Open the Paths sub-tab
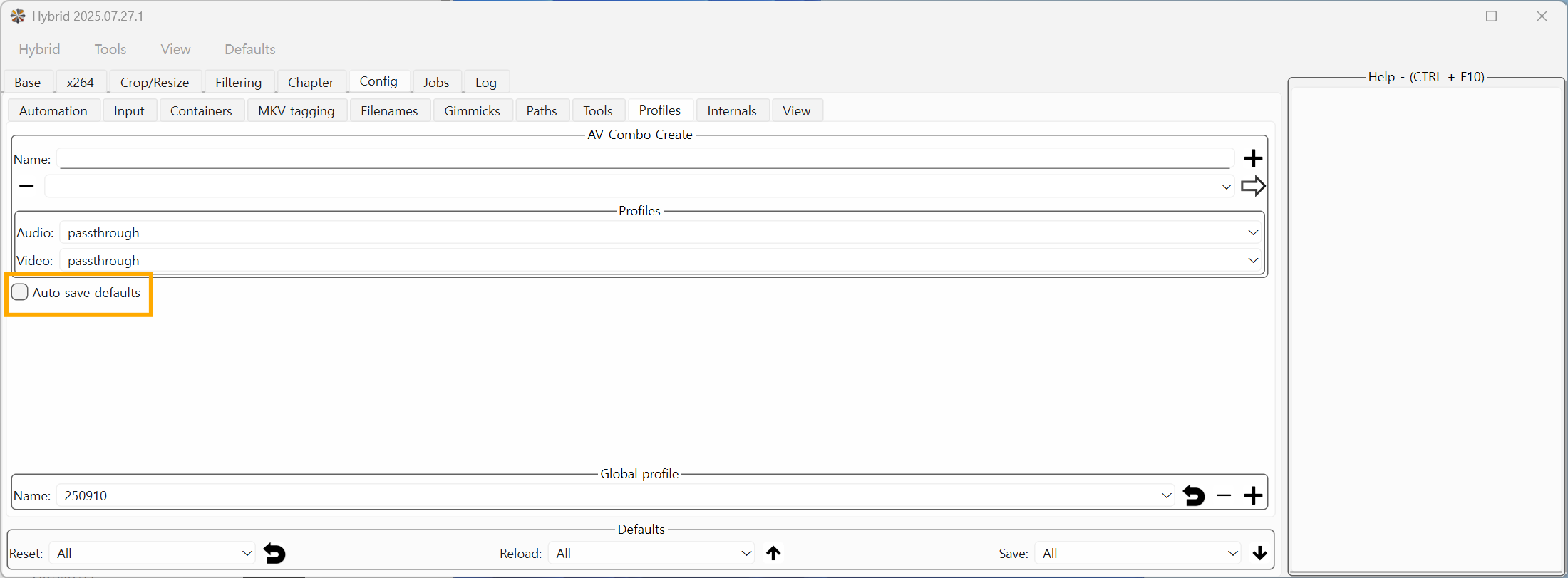This screenshot has width=1568, height=578. [542, 110]
